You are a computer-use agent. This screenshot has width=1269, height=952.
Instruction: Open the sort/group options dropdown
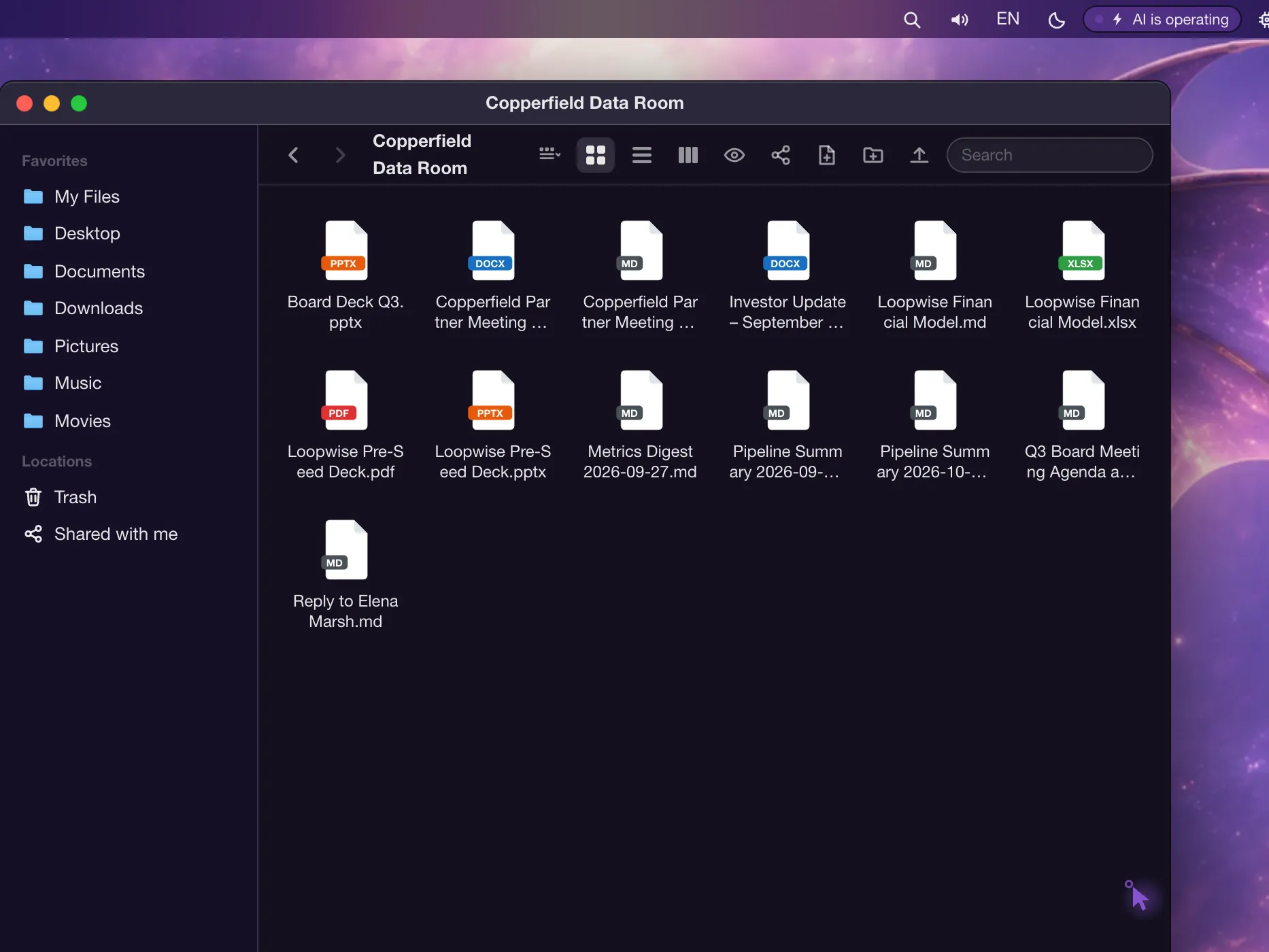[x=549, y=154]
